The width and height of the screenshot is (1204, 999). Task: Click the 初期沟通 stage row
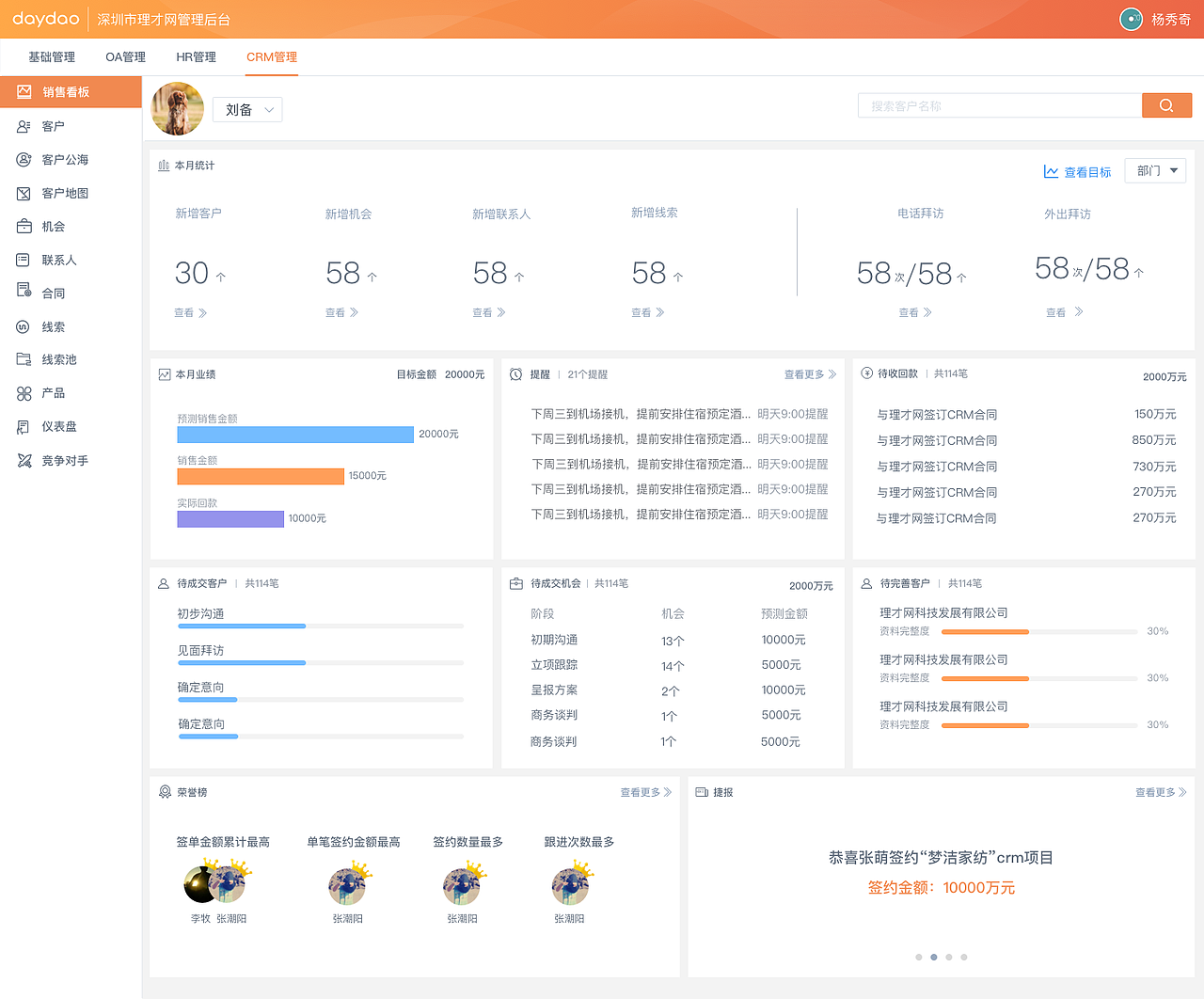tap(669, 640)
